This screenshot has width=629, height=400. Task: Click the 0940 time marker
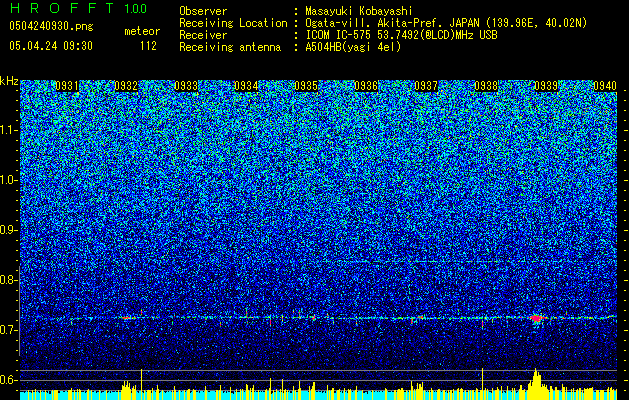(x=605, y=86)
